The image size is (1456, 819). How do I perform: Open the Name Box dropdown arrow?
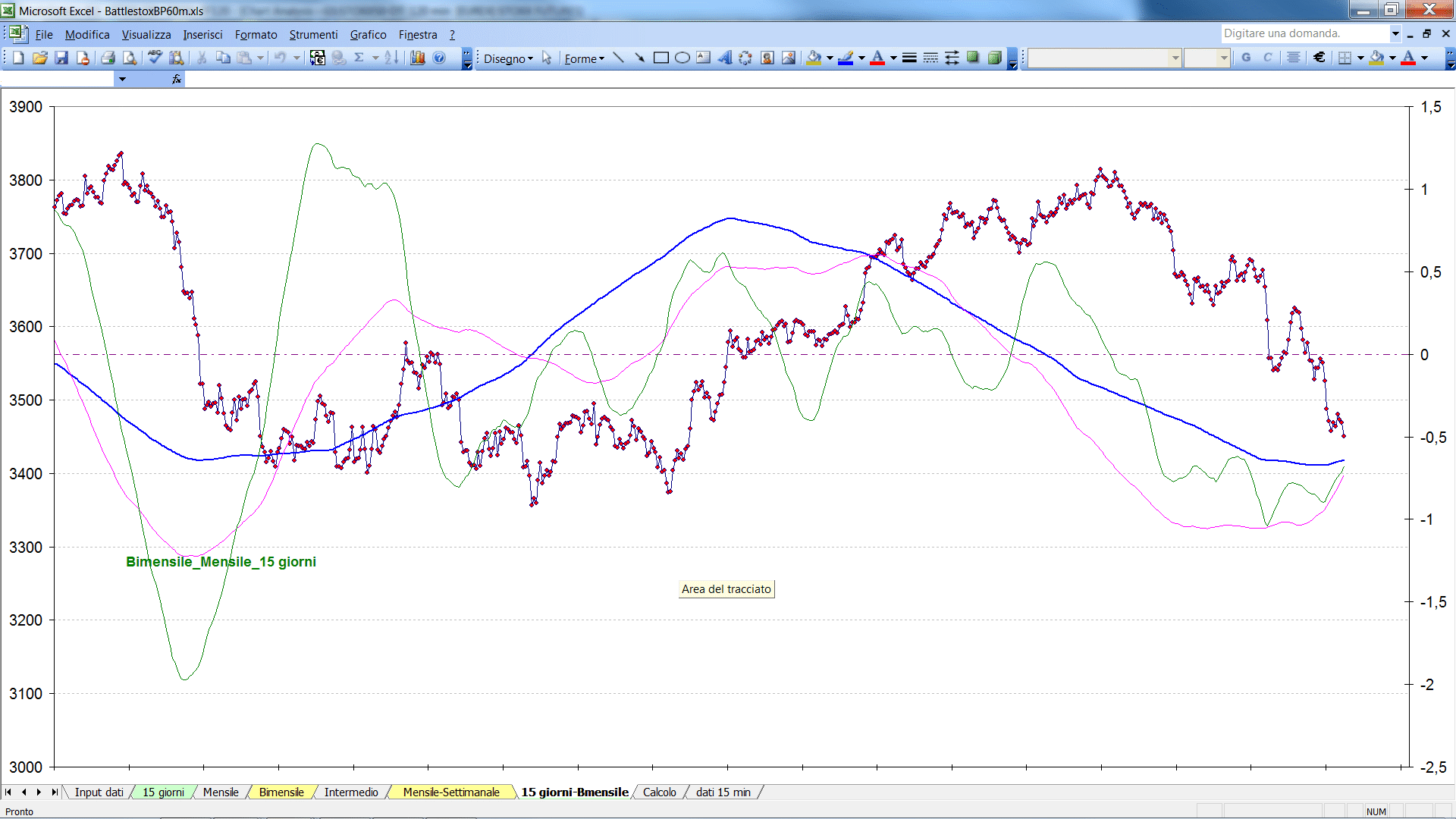(122, 79)
